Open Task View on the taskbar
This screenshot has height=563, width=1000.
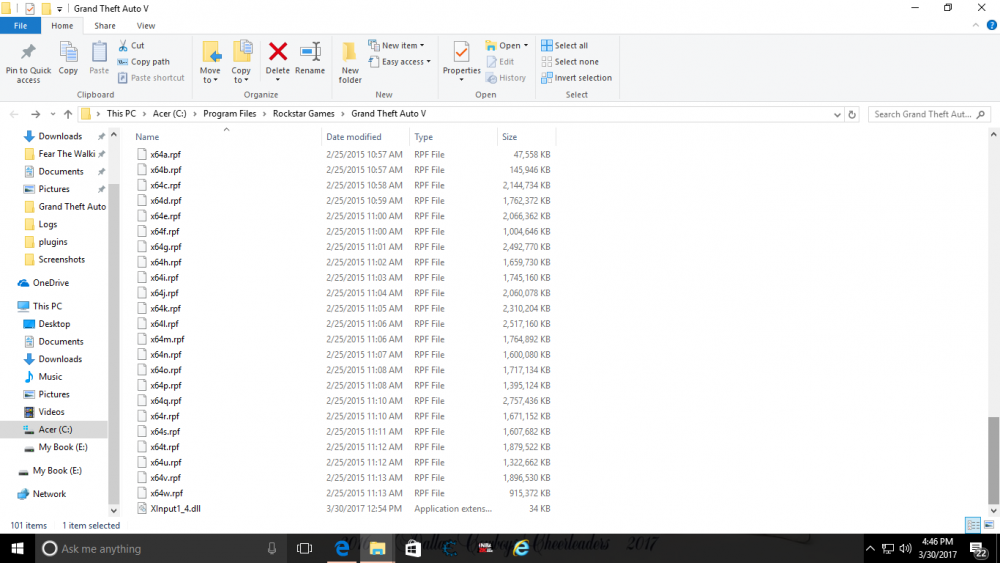coord(304,548)
